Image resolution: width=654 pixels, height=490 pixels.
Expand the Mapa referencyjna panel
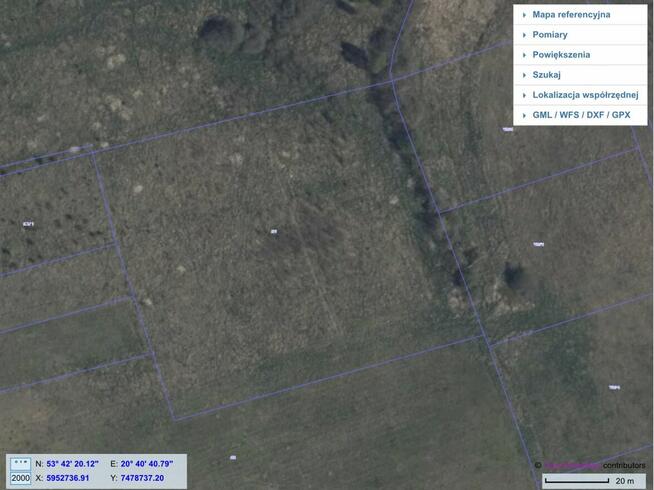pos(571,15)
